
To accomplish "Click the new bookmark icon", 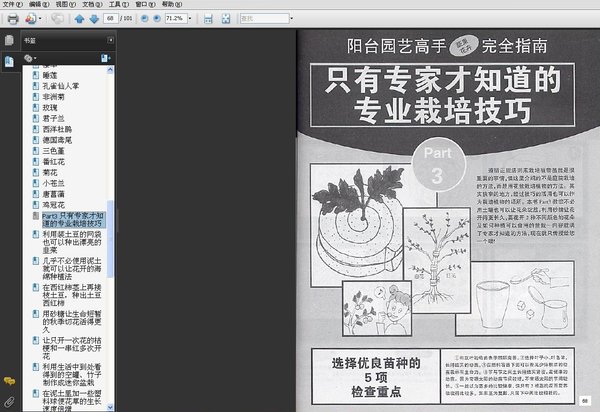I will [105, 58].
